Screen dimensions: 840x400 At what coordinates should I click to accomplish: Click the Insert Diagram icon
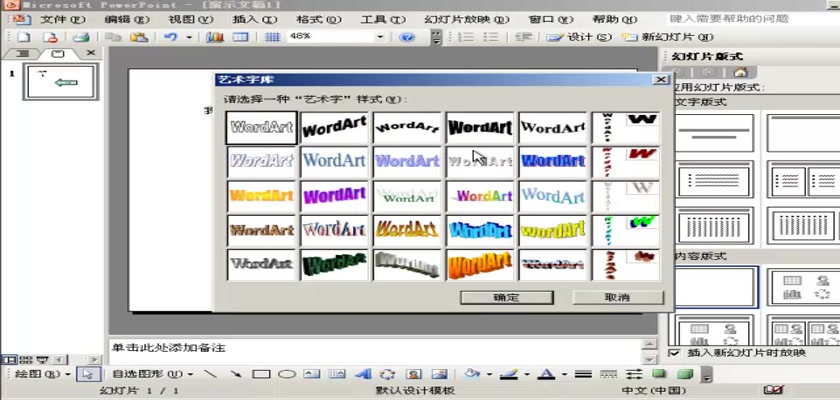(x=387, y=374)
